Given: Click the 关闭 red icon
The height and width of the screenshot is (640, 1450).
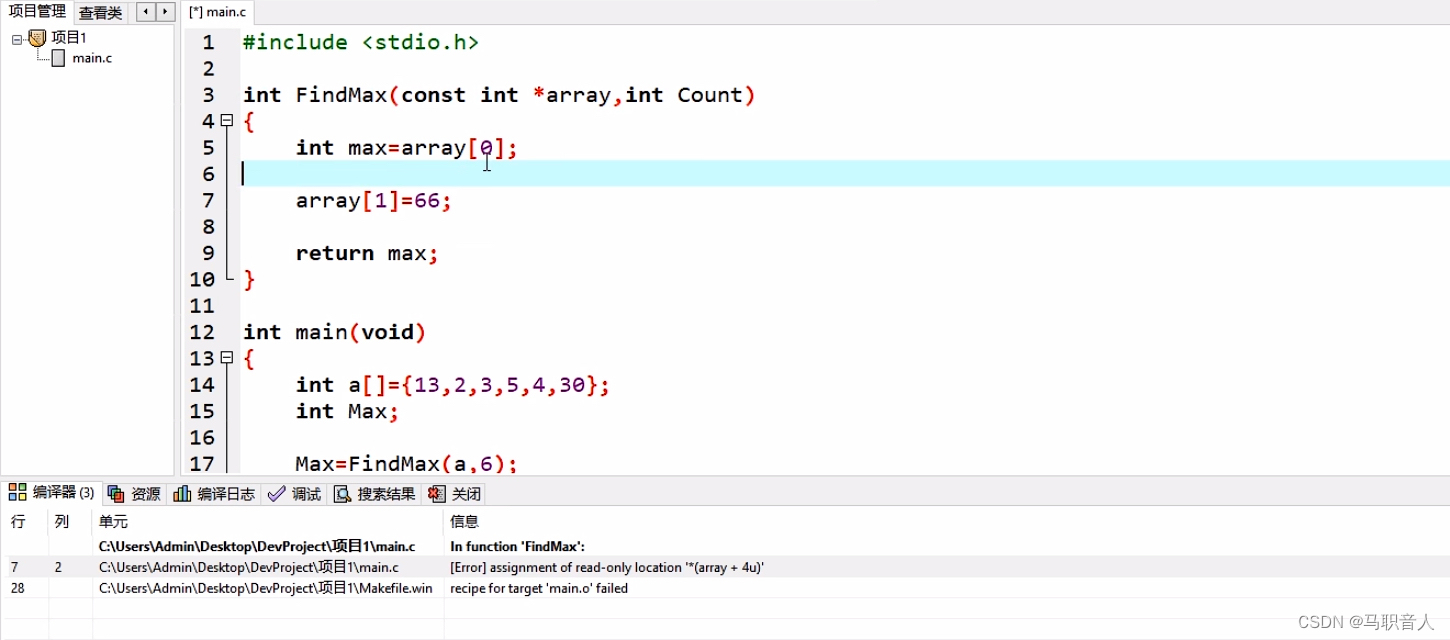Looking at the screenshot, I should point(436,494).
